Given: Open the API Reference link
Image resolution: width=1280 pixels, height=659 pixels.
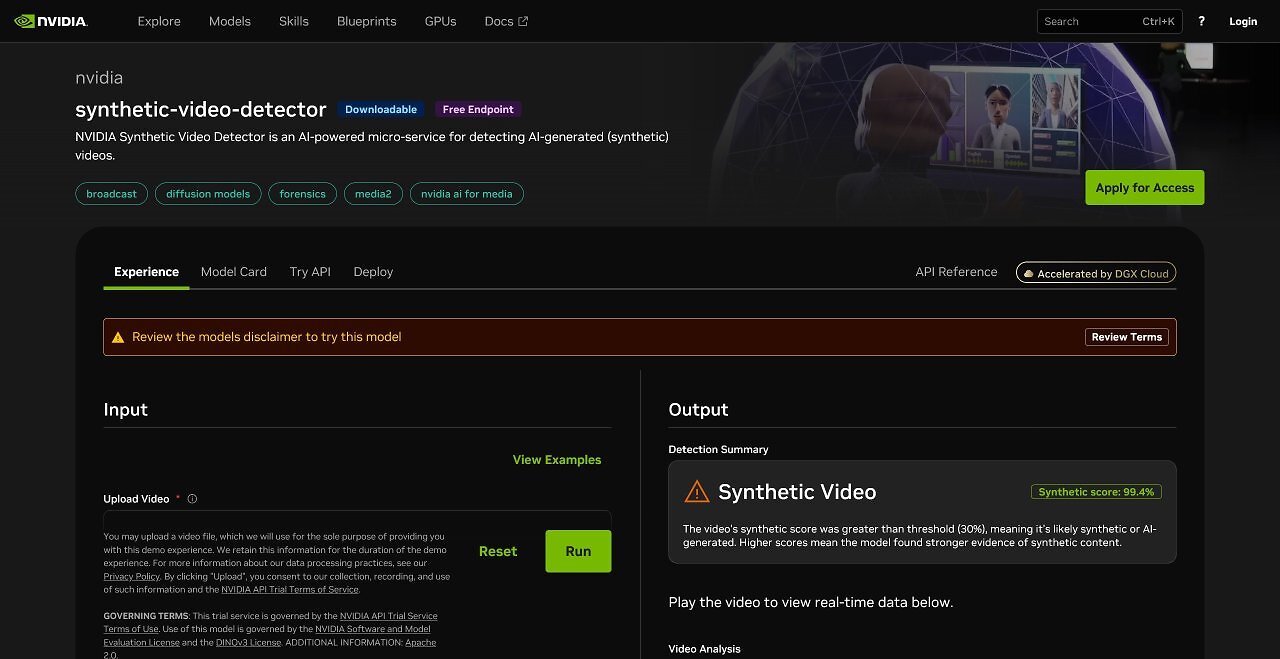Looking at the screenshot, I should 956,272.
